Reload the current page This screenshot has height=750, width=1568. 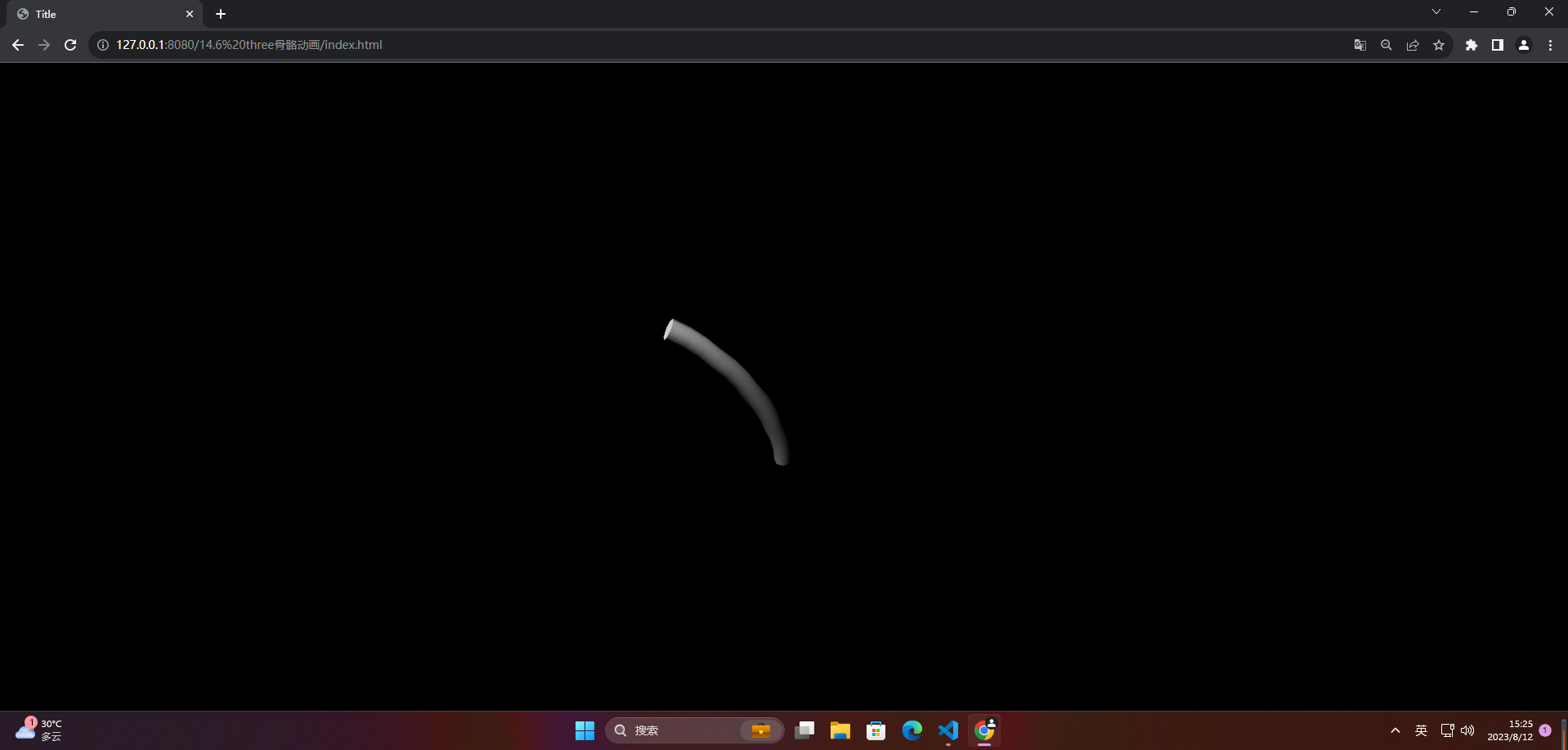(x=70, y=45)
